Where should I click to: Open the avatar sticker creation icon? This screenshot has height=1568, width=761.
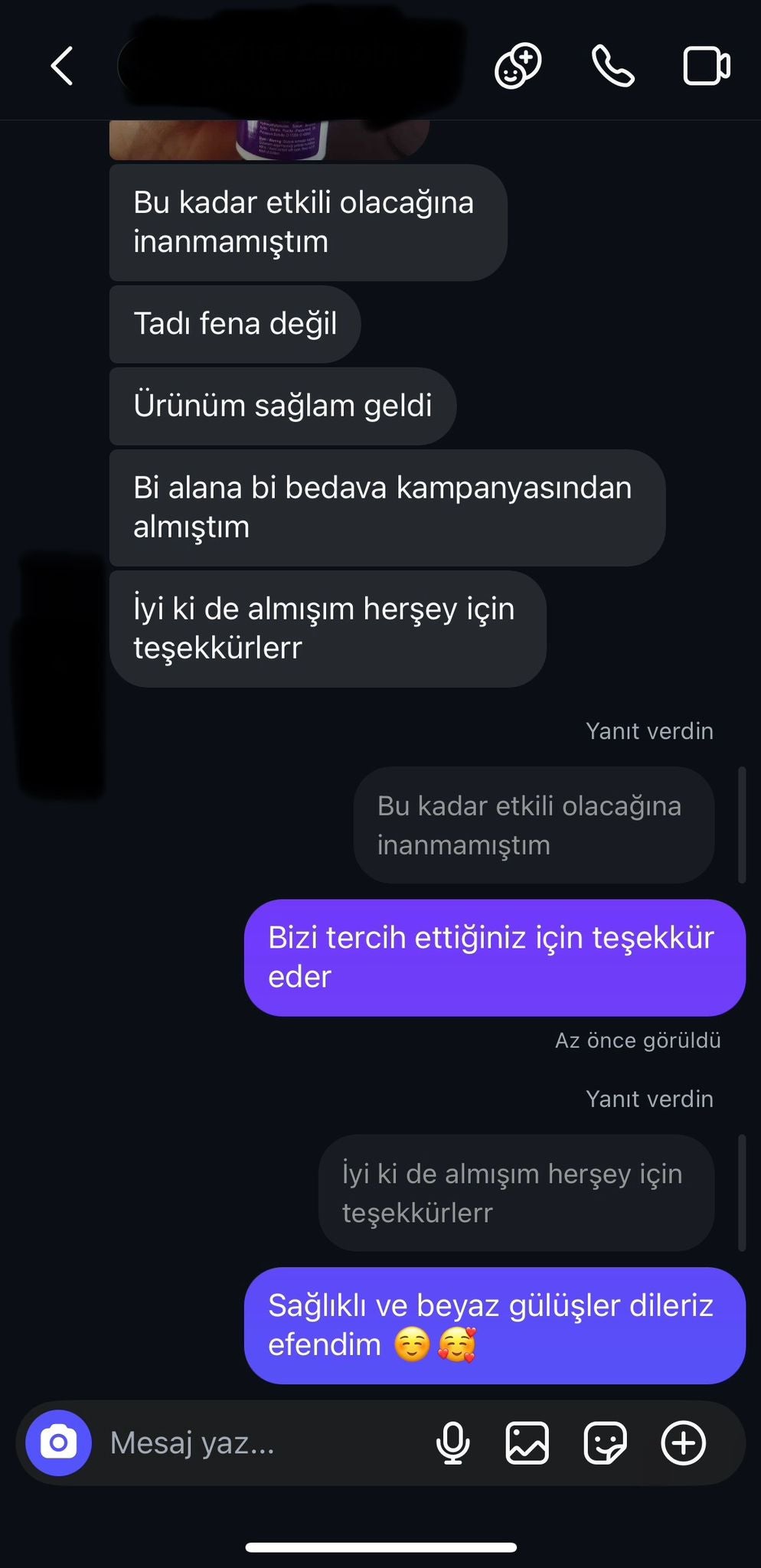(518, 66)
